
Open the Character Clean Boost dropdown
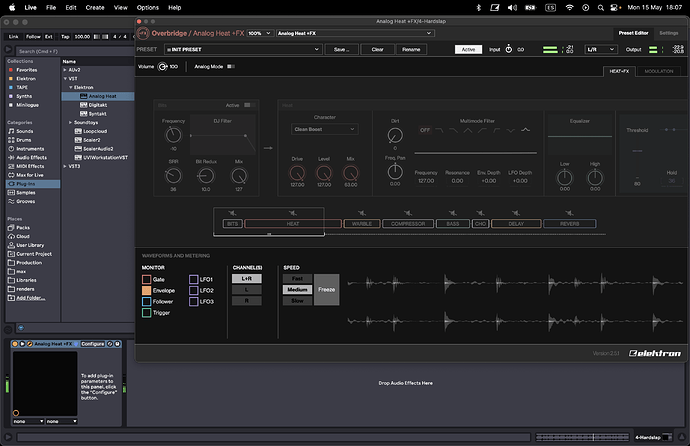[325, 128]
